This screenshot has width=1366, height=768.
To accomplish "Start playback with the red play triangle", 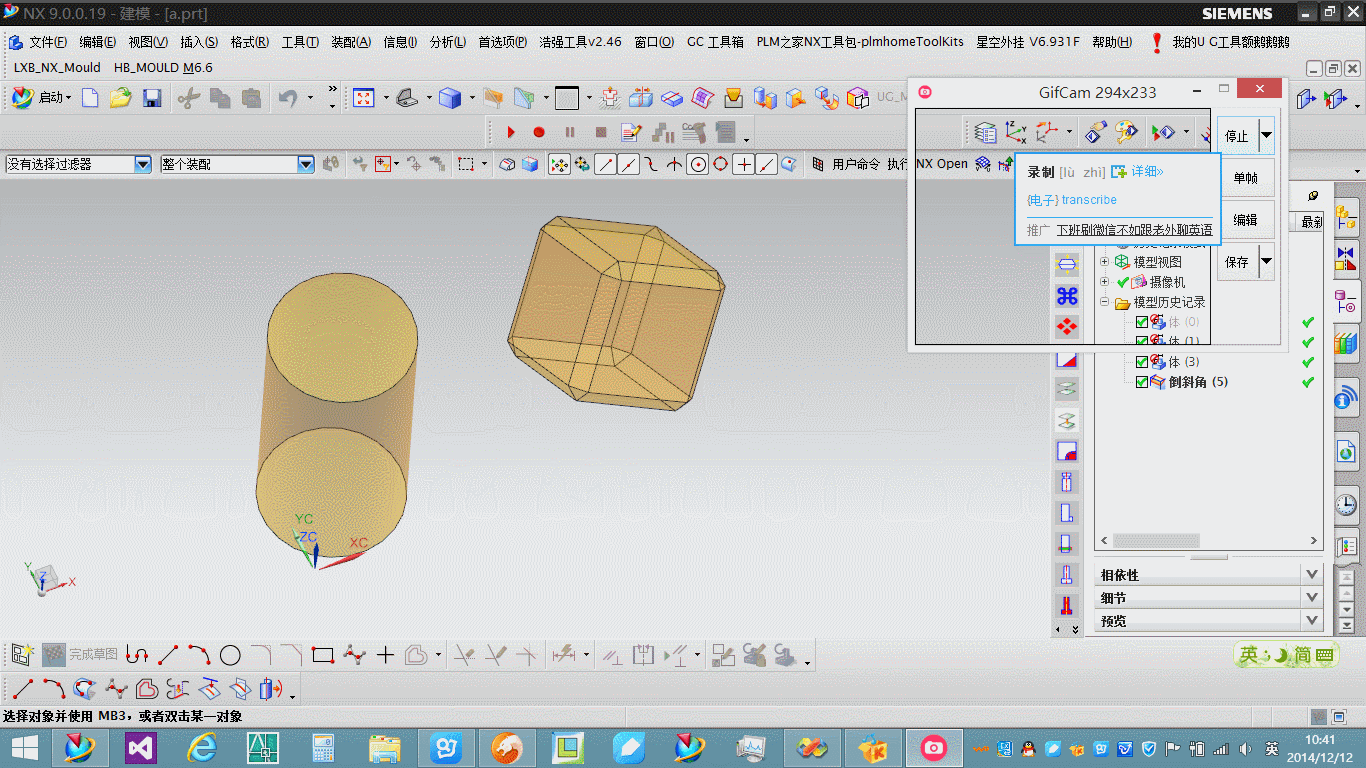I will 511,131.
